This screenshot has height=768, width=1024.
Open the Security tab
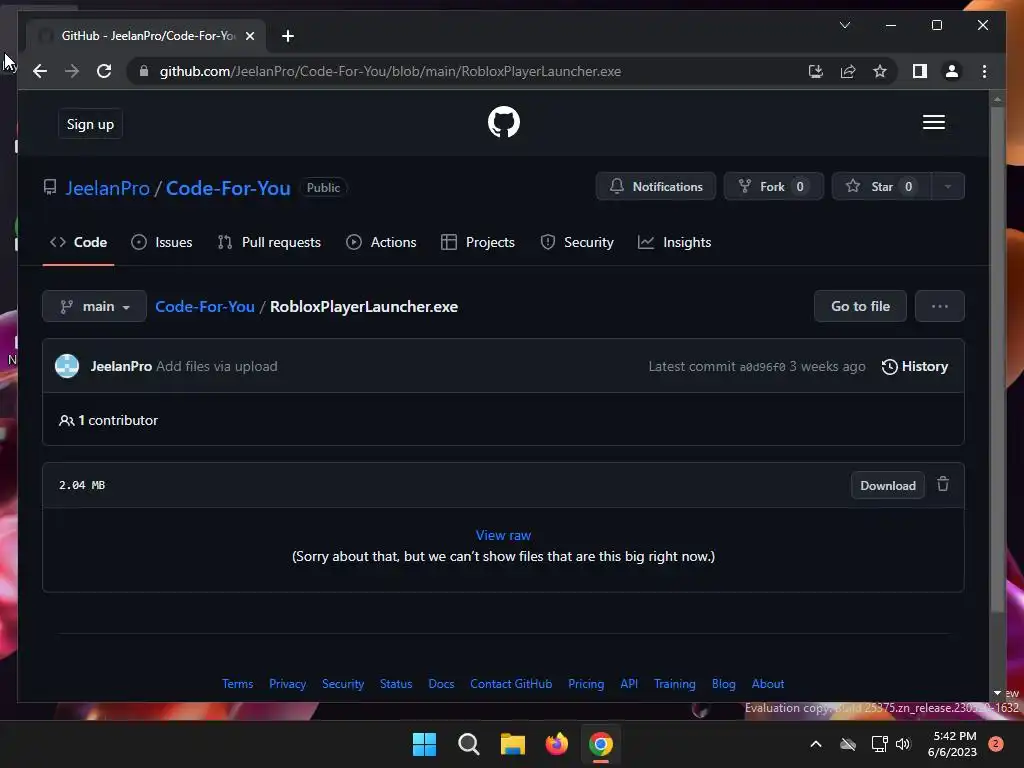pyautogui.click(x=577, y=242)
